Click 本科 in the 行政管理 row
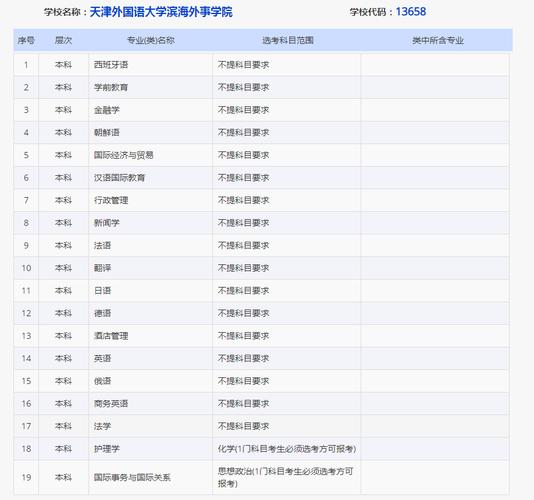Screen dimensions: 534x500 point(63,200)
